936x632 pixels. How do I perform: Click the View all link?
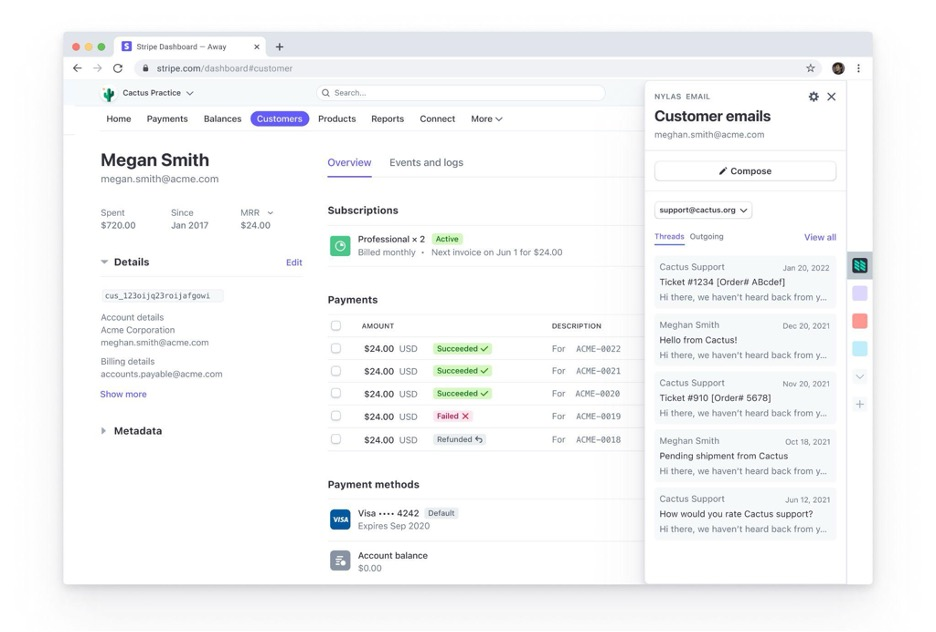(x=820, y=237)
